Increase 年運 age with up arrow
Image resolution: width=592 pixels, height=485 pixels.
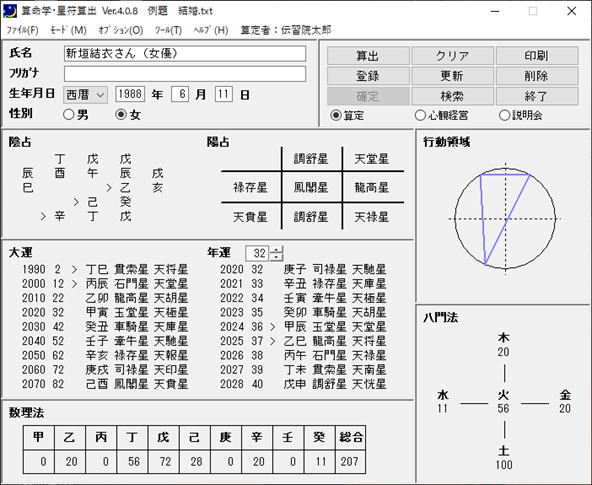pos(276,249)
